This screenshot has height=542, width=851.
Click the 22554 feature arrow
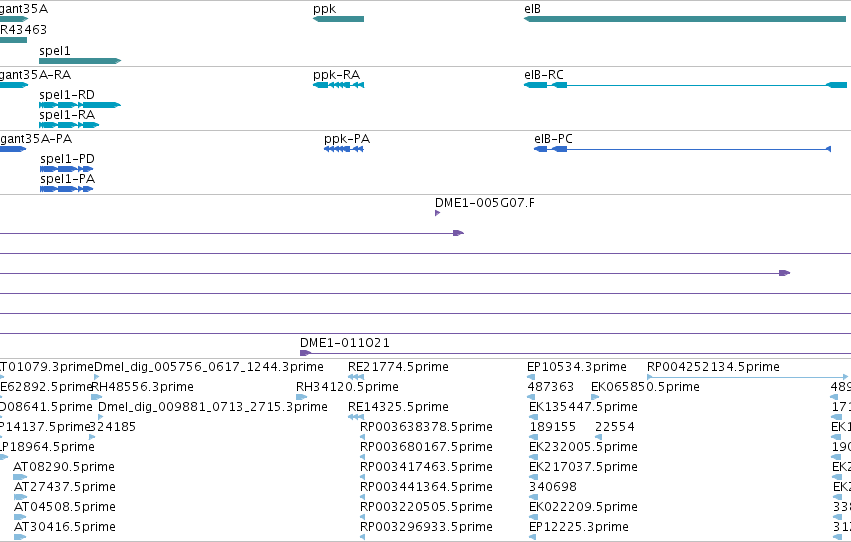(598, 437)
